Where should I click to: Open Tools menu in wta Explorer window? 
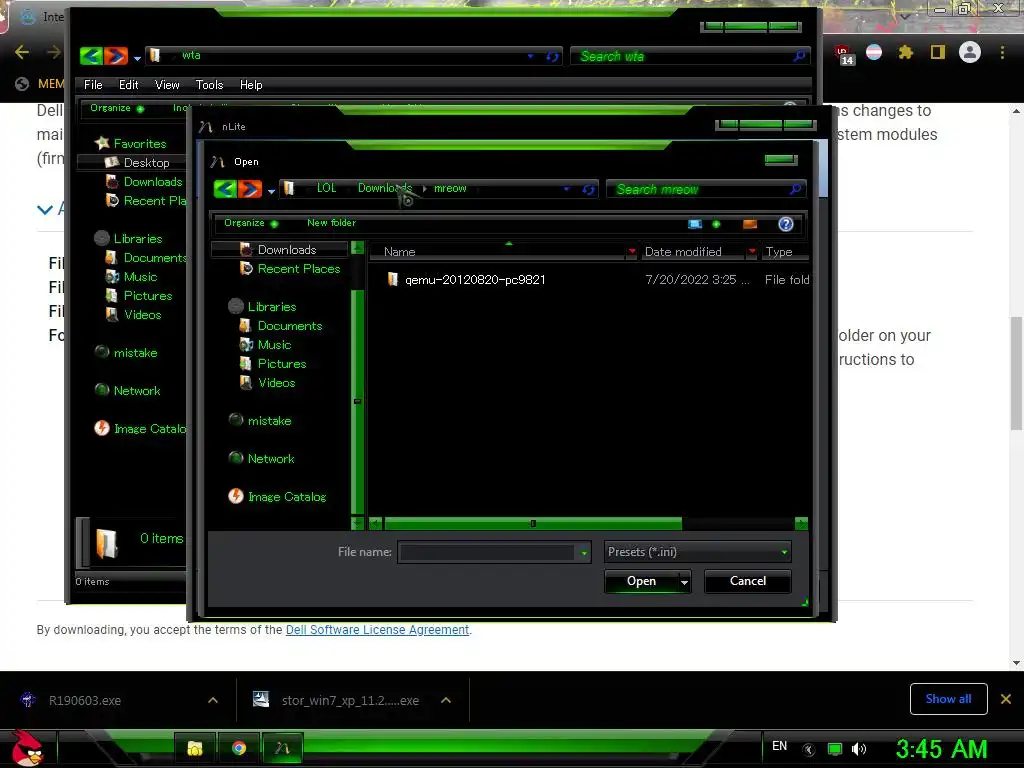coord(209,85)
